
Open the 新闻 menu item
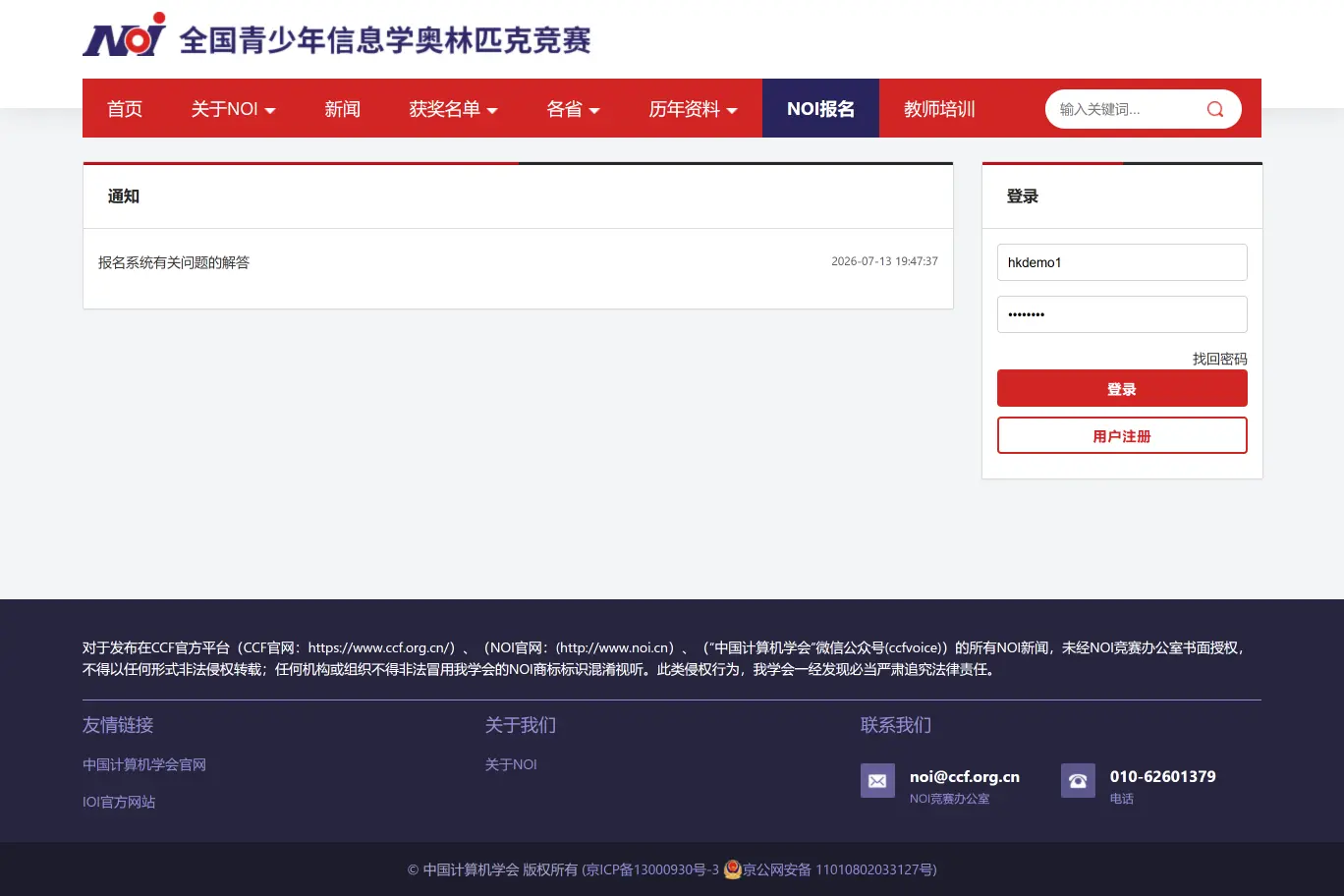pos(343,109)
